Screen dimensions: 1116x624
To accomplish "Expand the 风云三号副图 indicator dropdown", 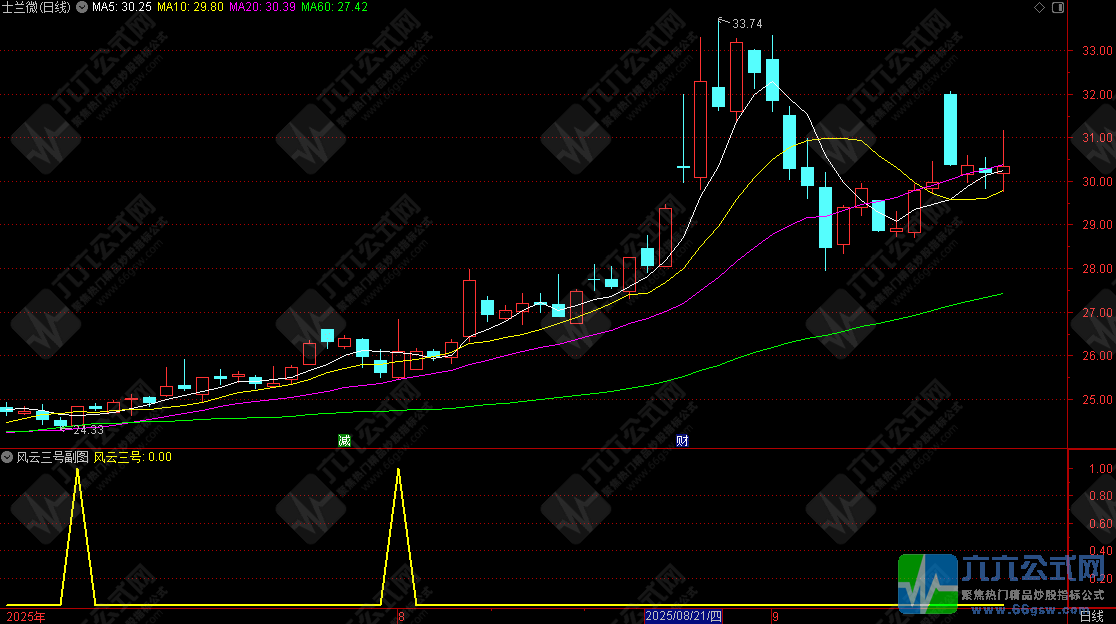I will [x=7, y=457].
